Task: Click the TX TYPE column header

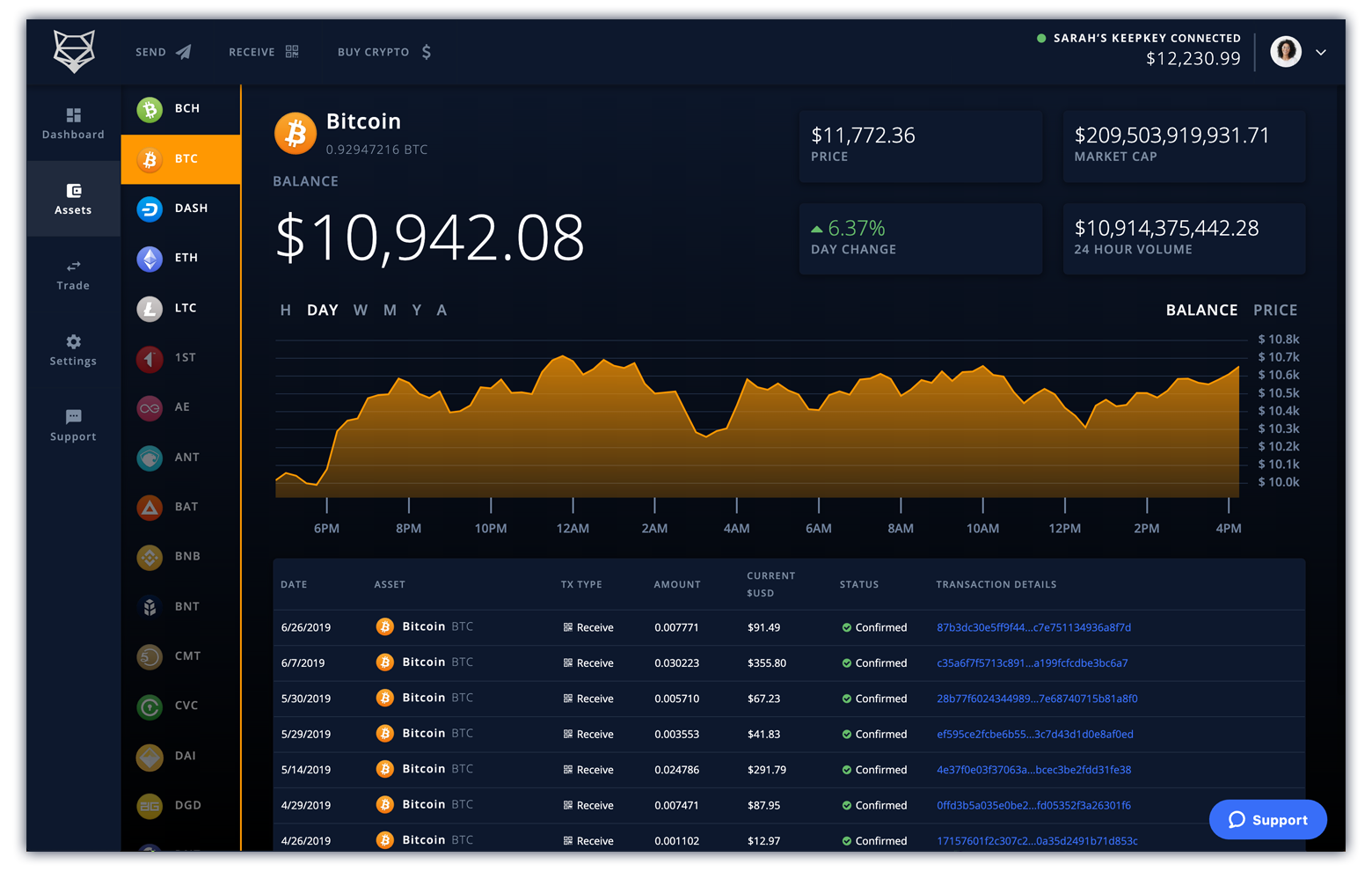Action: [581, 585]
